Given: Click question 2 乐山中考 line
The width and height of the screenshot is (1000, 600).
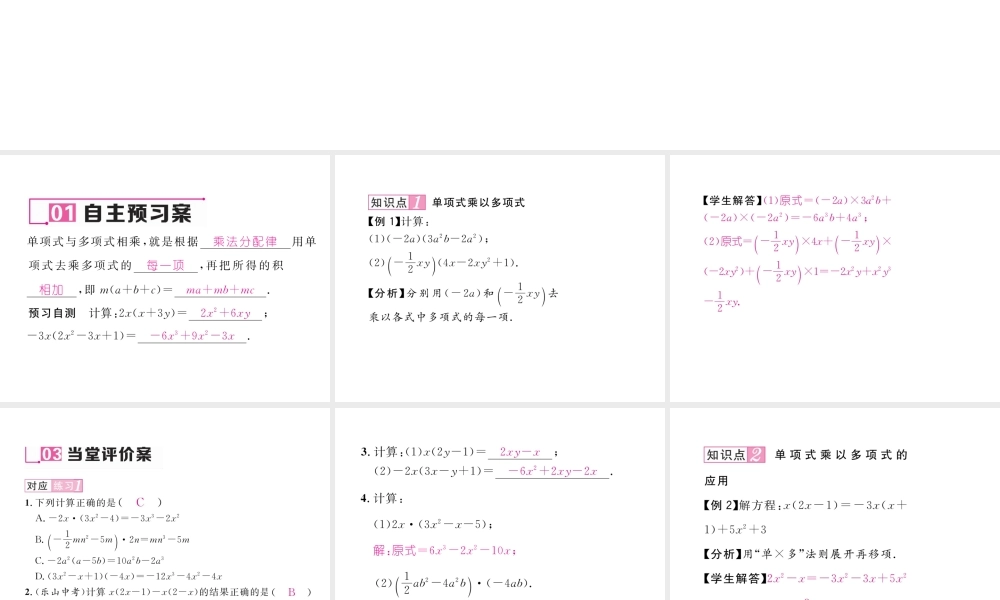Looking at the screenshot, I should pos(168,592).
